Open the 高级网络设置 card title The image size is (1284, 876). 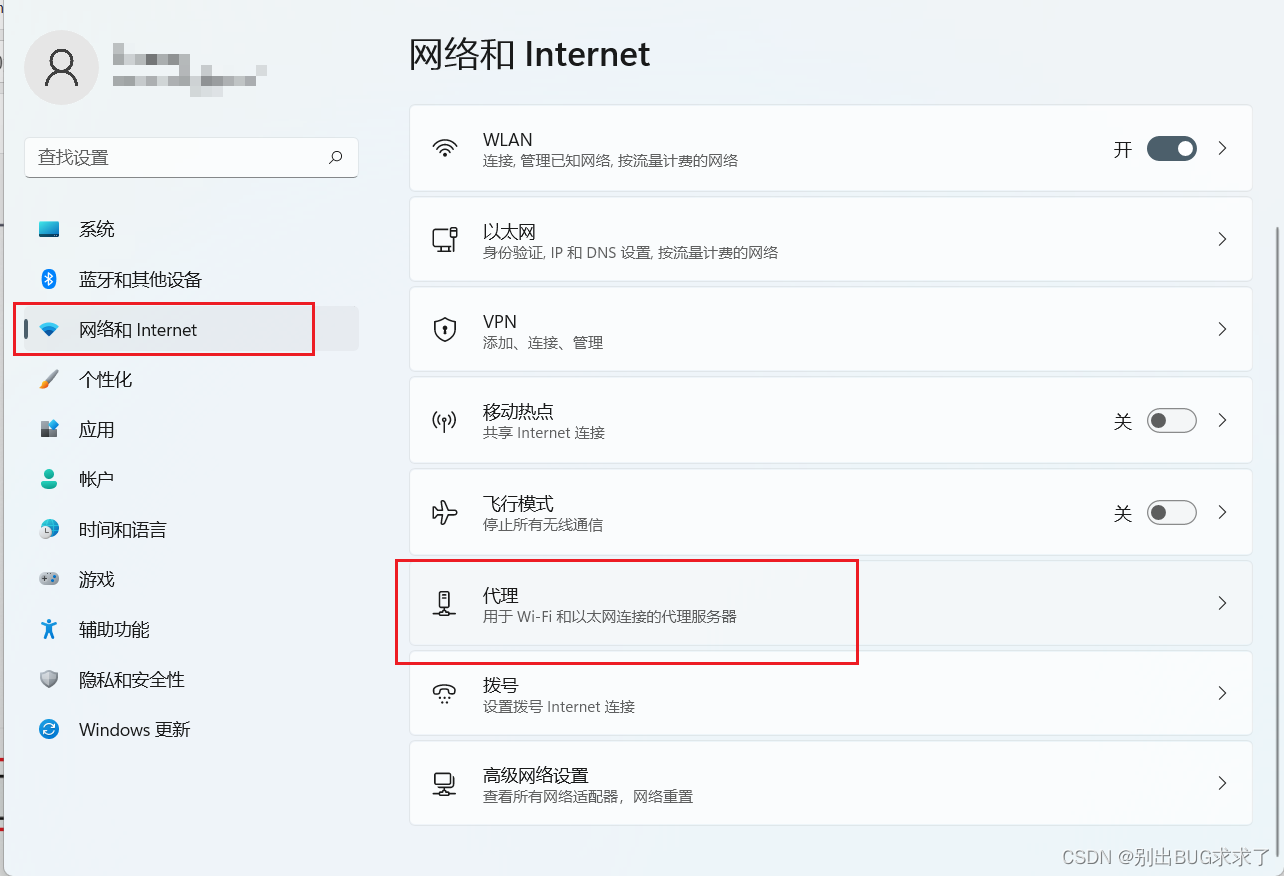click(x=536, y=776)
